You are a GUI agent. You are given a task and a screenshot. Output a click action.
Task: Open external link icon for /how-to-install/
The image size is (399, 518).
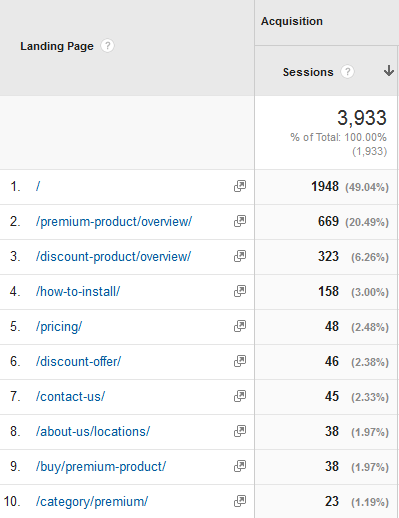tap(240, 291)
